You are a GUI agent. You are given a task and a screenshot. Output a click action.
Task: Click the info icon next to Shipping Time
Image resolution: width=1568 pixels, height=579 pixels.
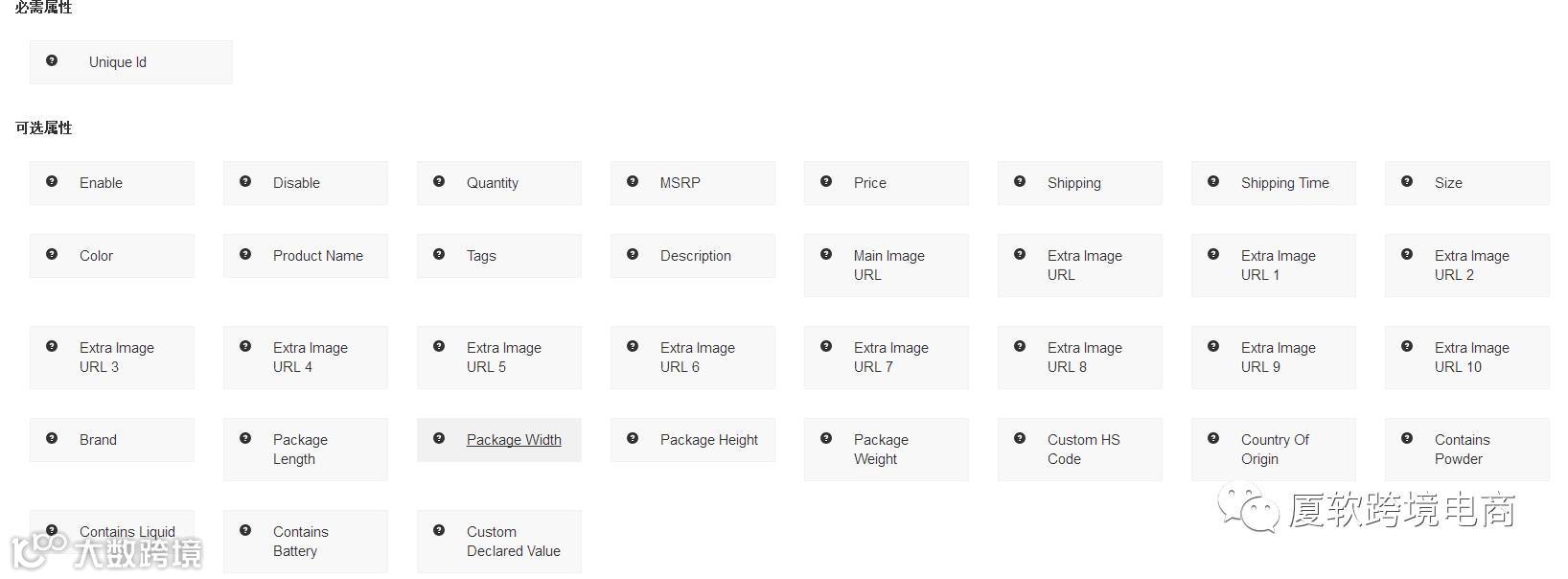(1213, 181)
